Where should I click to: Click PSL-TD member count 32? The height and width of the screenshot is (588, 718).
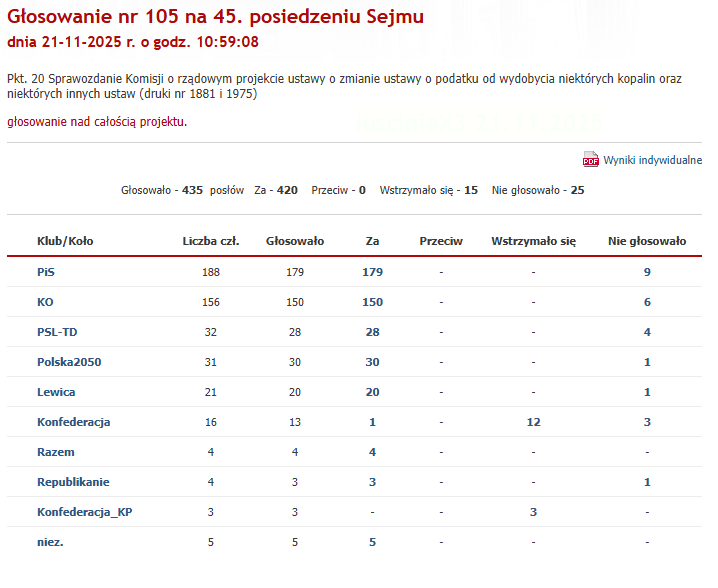click(211, 332)
